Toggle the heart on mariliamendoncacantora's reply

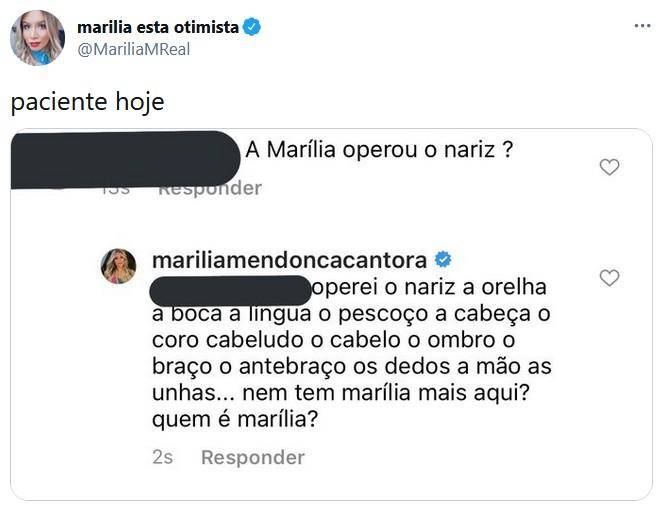(609, 278)
